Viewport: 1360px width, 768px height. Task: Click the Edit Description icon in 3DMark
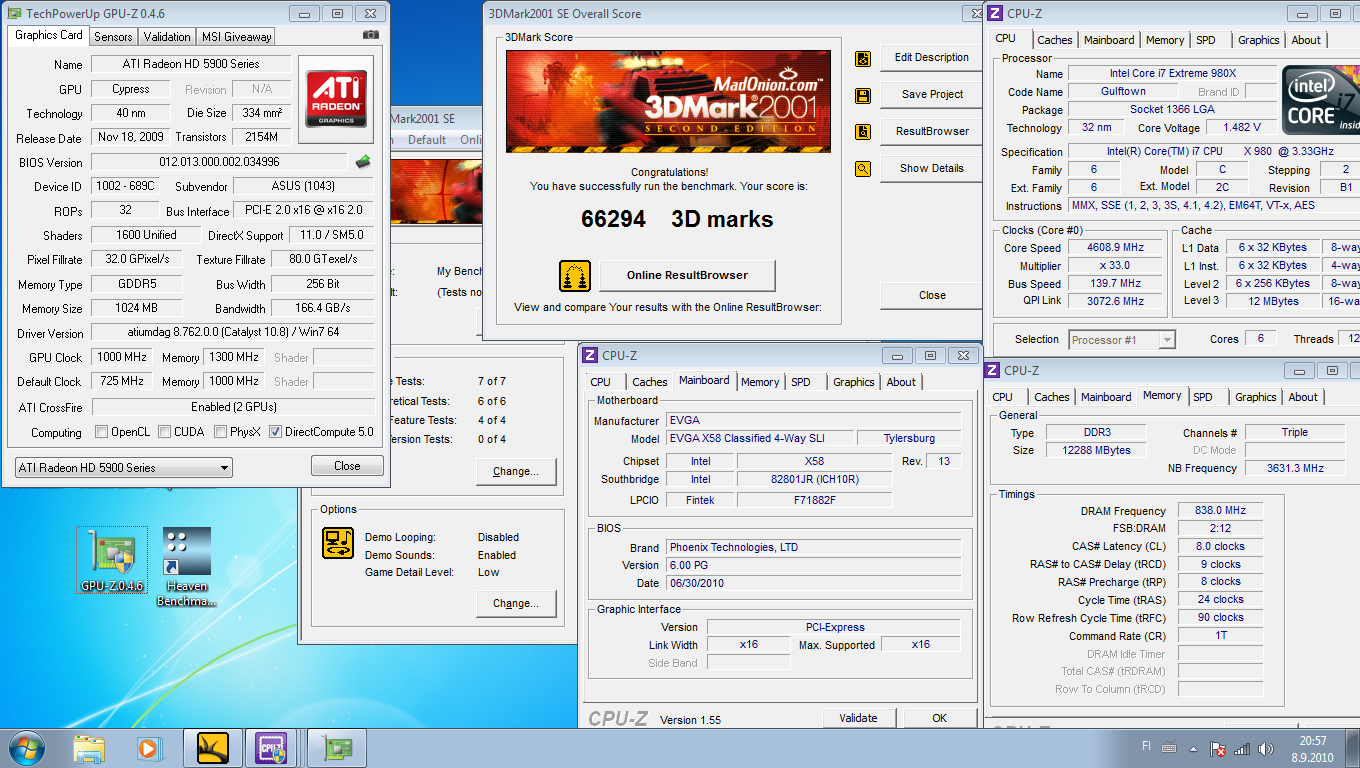[863, 59]
